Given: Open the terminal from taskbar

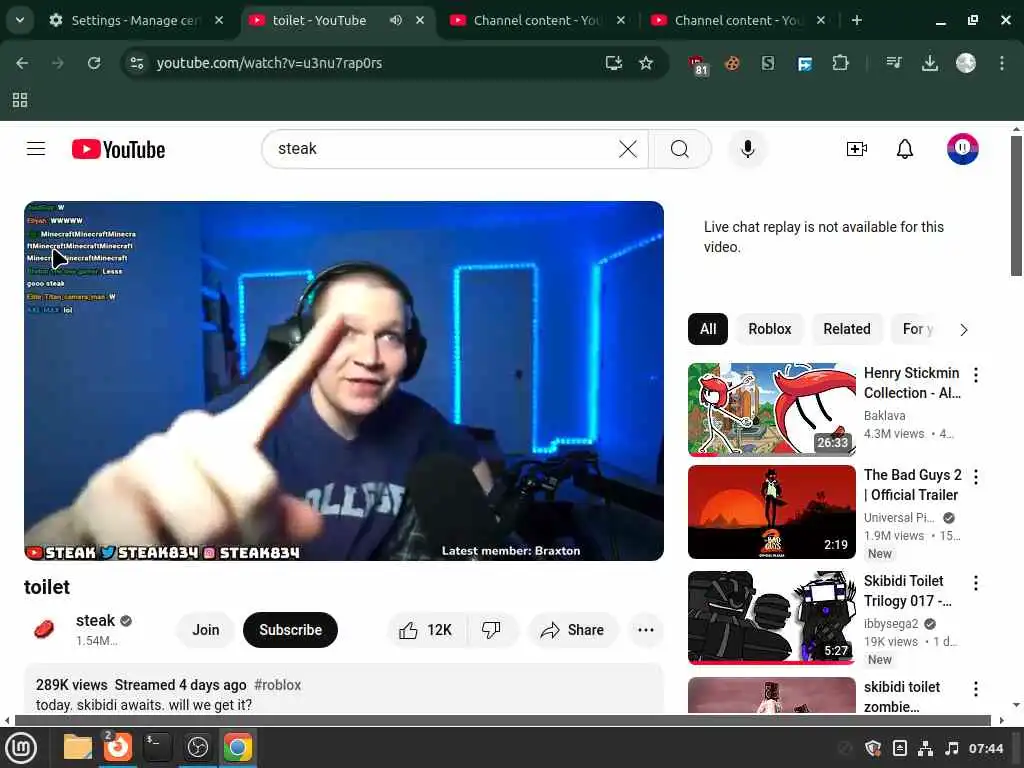Looking at the screenshot, I should tap(157, 748).
